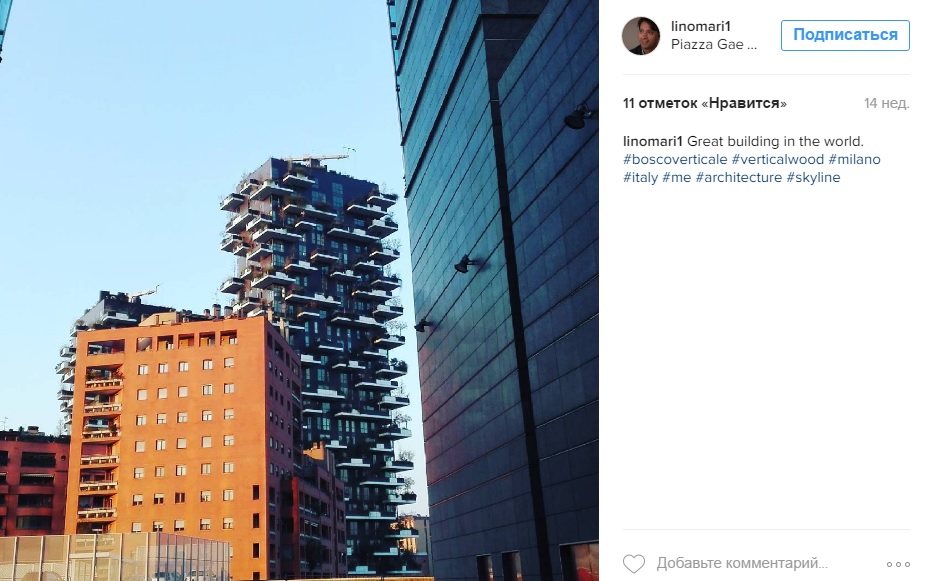
Task: Like the post with the heart icon
Action: coord(633,563)
